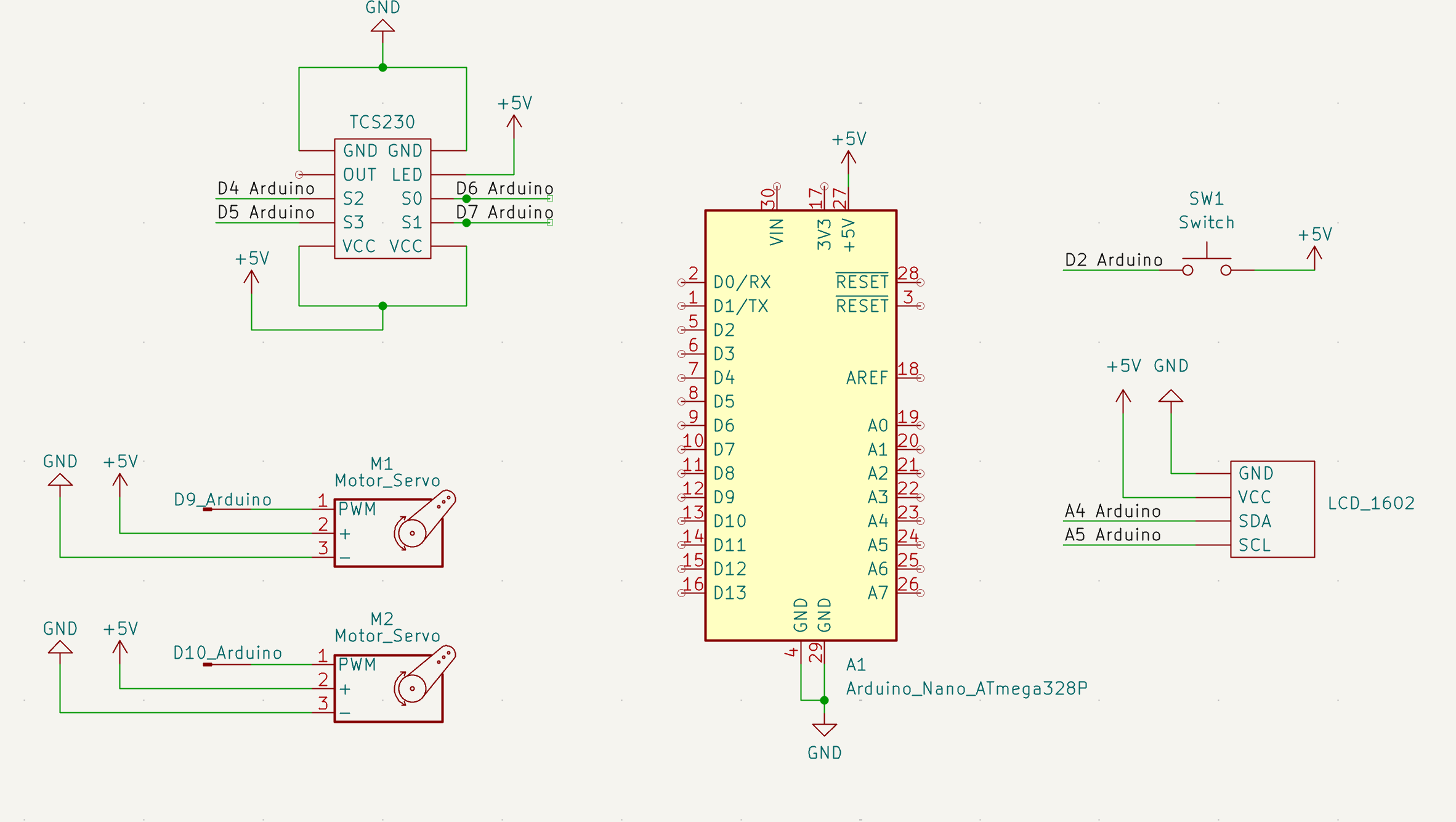Select the D10_Arduino label on M2 PWM
The height and width of the screenshot is (822, 1456).
[228, 653]
